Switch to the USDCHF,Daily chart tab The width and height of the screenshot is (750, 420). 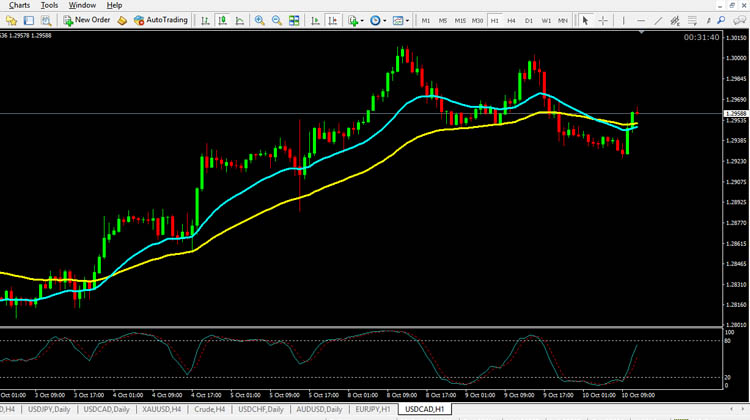261,409
